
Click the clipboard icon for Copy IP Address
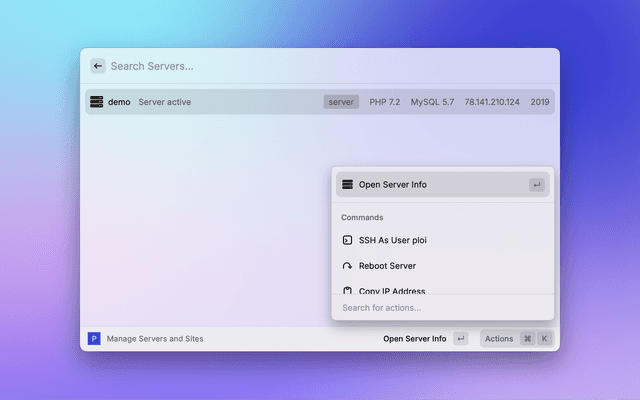click(x=347, y=290)
